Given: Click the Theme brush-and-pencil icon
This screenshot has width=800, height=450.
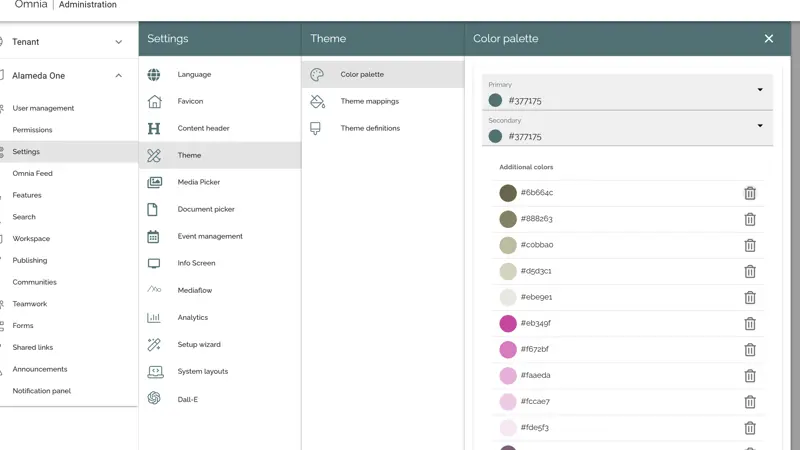Looking at the screenshot, I should click(154, 155).
